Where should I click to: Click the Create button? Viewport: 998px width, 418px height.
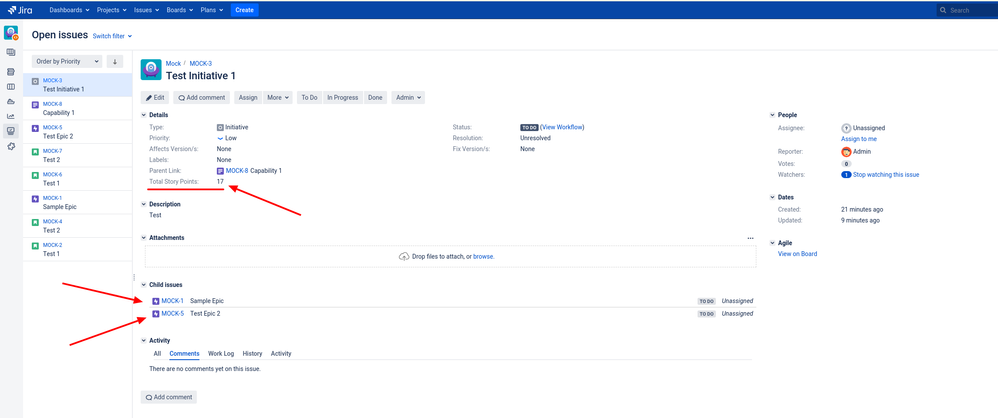tap(244, 10)
